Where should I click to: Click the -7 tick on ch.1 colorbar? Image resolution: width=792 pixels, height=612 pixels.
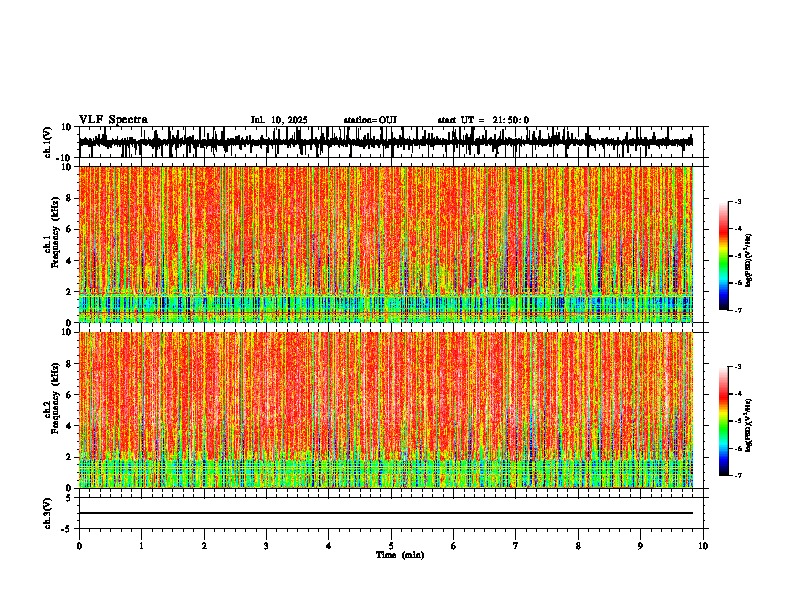coord(738,310)
